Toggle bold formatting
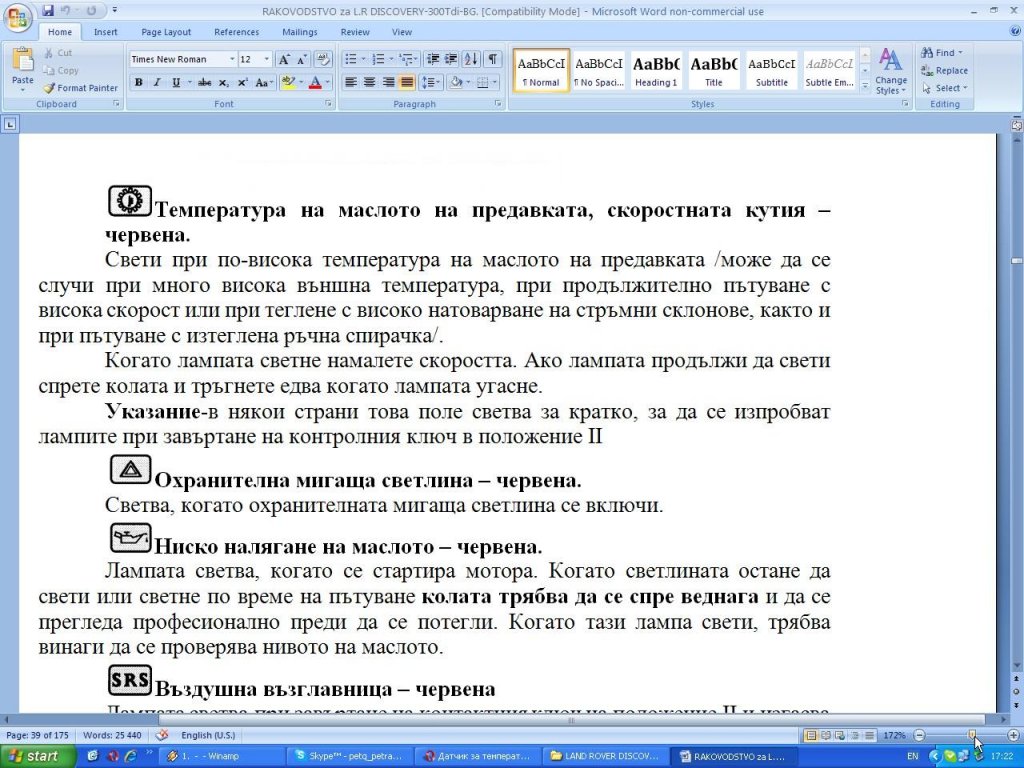The height and width of the screenshot is (768, 1024). (x=139, y=82)
